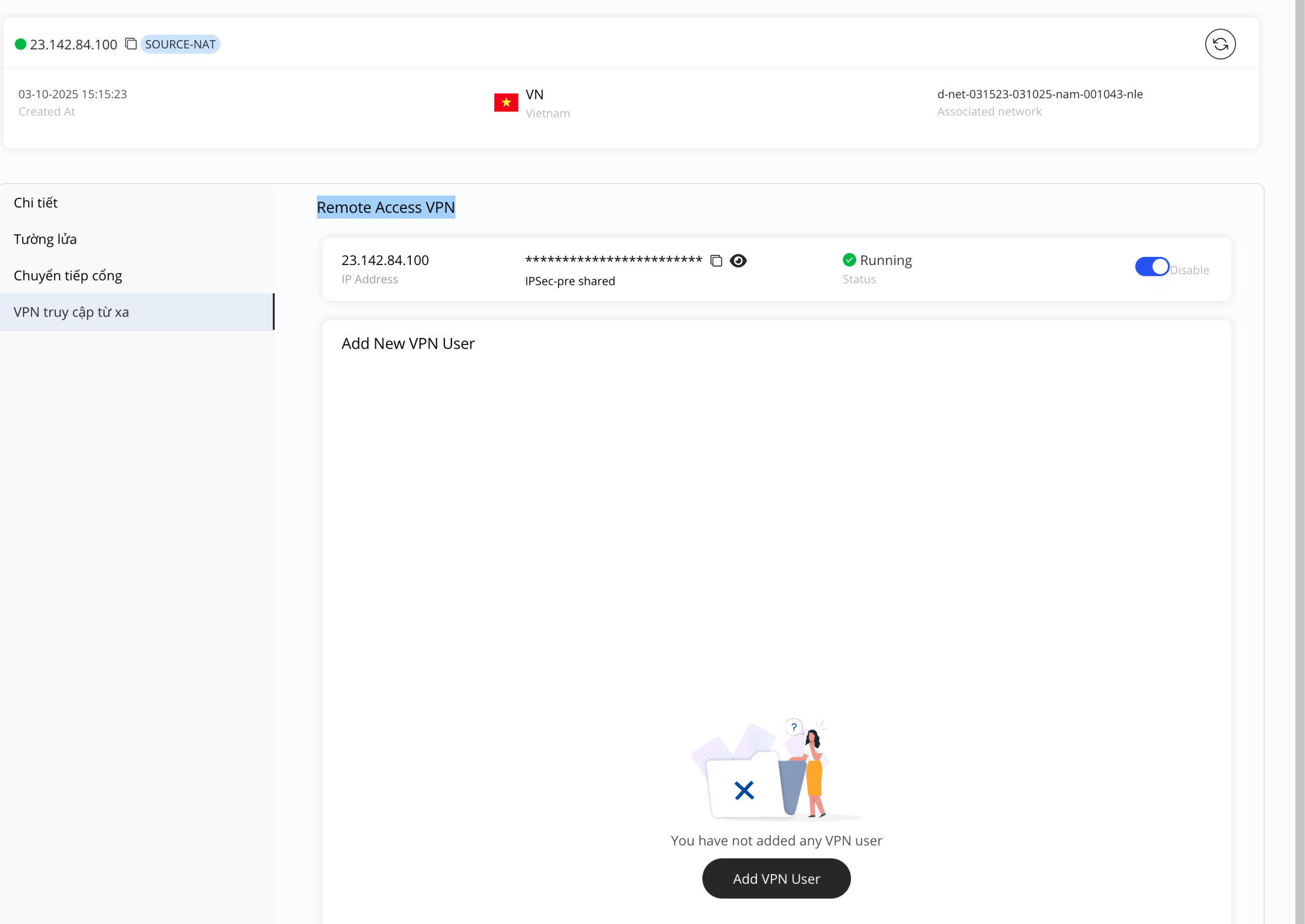This screenshot has width=1305, height=924.
Task: Copy the 23.142.84.100 IP address in header
Action: click(131, 44)
